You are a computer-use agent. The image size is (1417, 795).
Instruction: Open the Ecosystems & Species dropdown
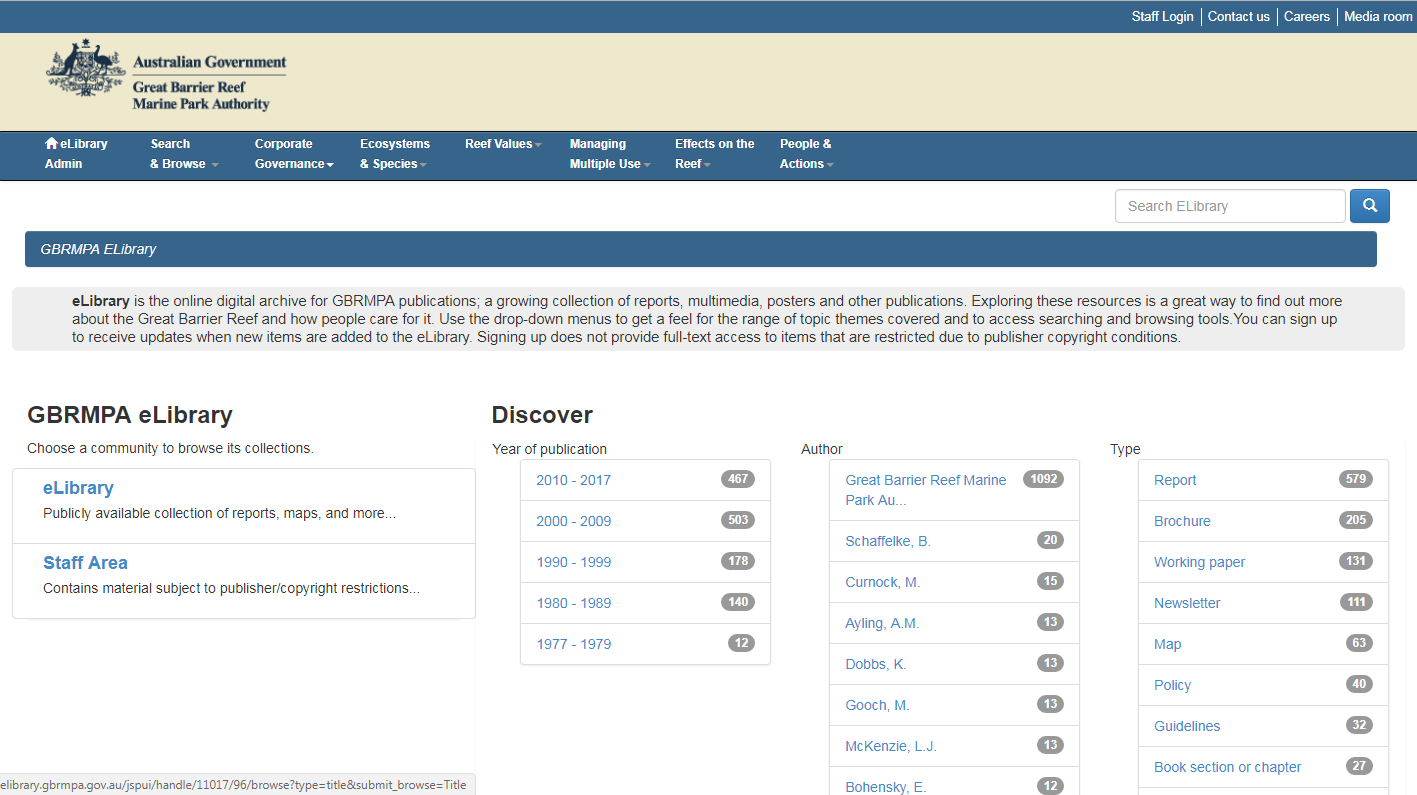pos(395,154)
